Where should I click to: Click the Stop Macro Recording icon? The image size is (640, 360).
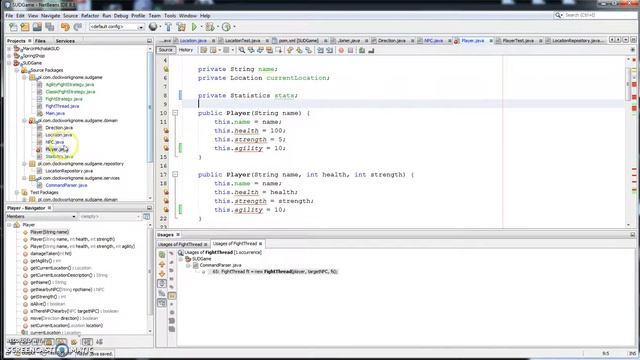(x=350, y=50)
